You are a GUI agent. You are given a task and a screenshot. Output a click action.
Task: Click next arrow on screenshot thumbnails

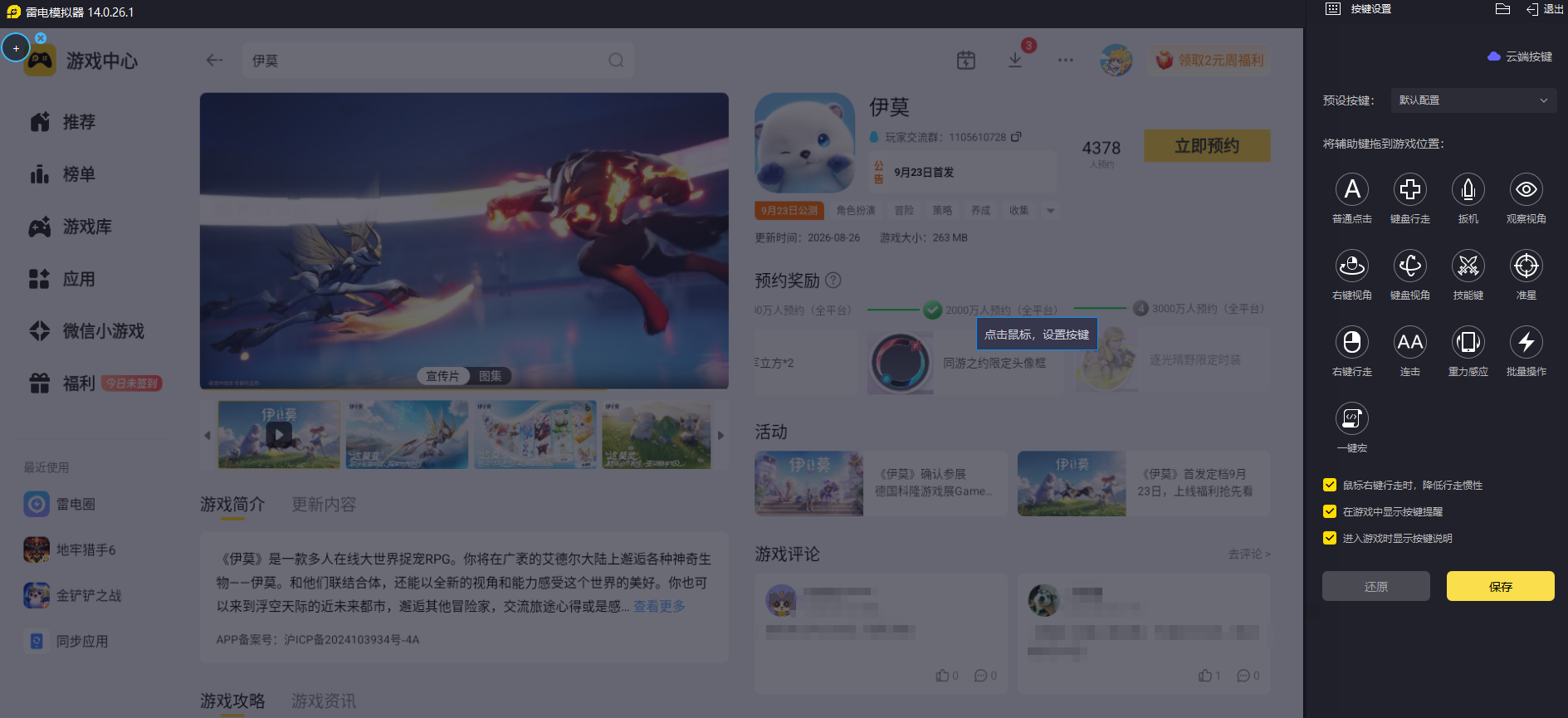pyautogui.click(x=720, y=435)
